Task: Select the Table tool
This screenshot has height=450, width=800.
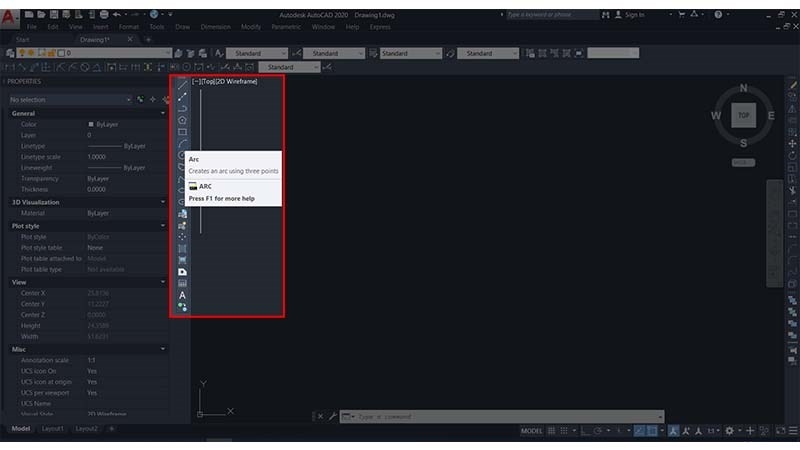Action: click(182, 283)
